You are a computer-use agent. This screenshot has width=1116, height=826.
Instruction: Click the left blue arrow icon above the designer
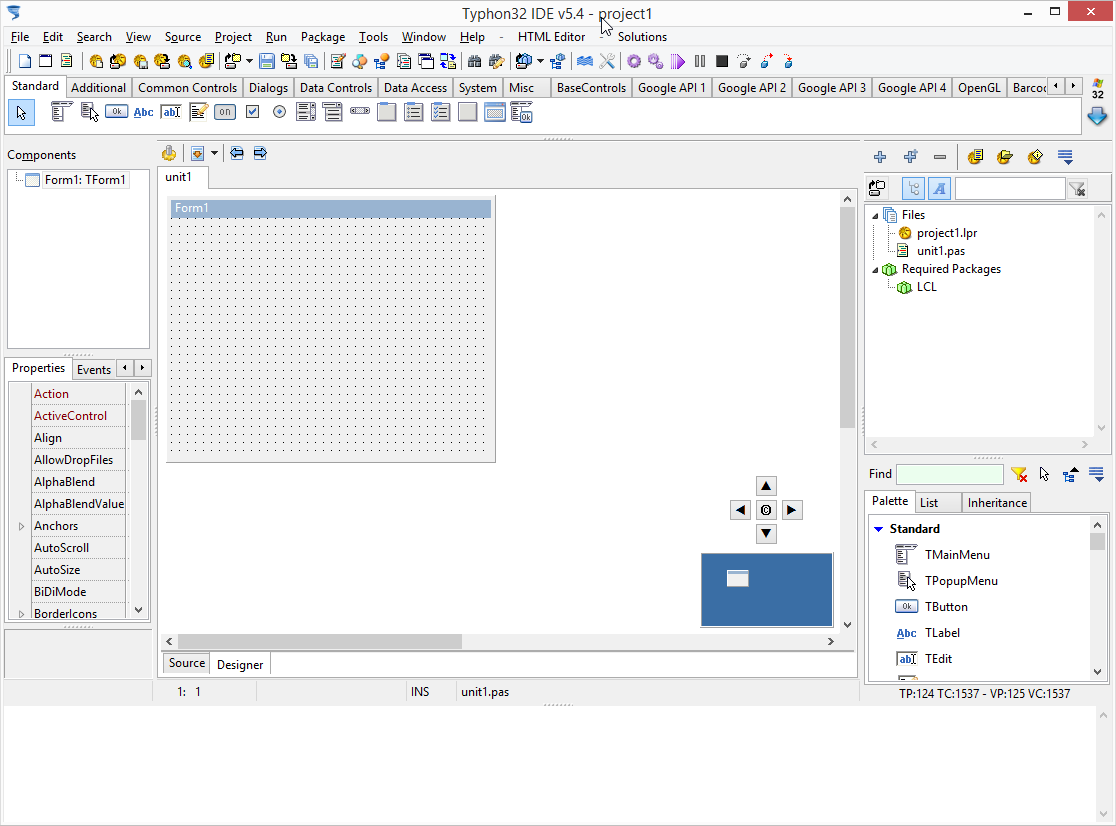[237, 153]
